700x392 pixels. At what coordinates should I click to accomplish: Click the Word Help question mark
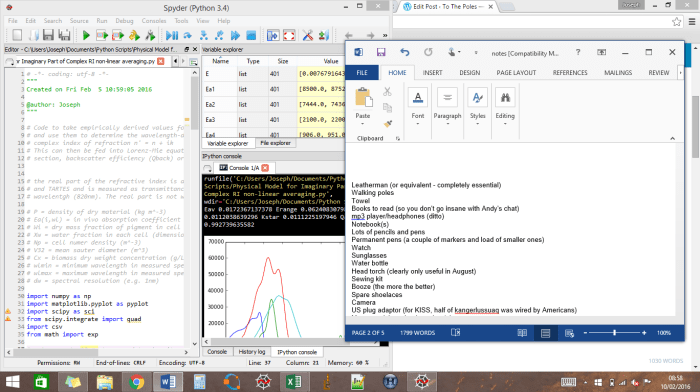tap(578, 52)
